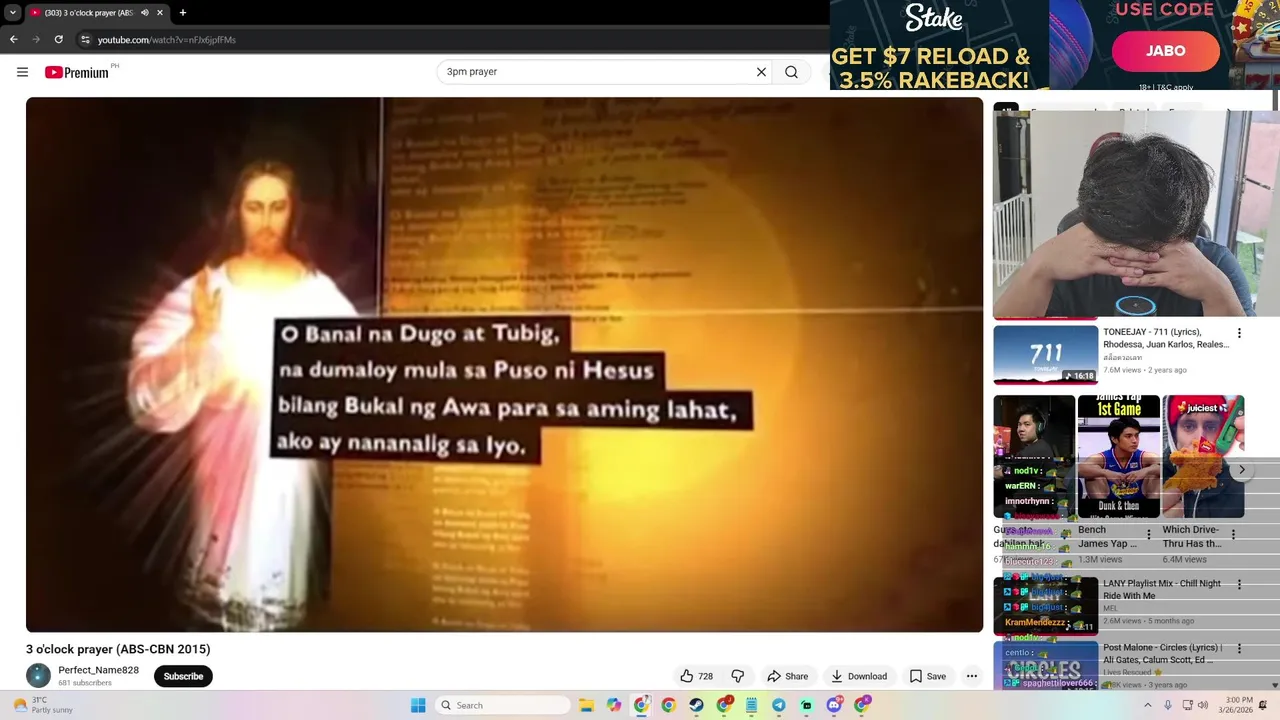
Task: Go to YouTube Premium home logo
Action: [77, 72]
